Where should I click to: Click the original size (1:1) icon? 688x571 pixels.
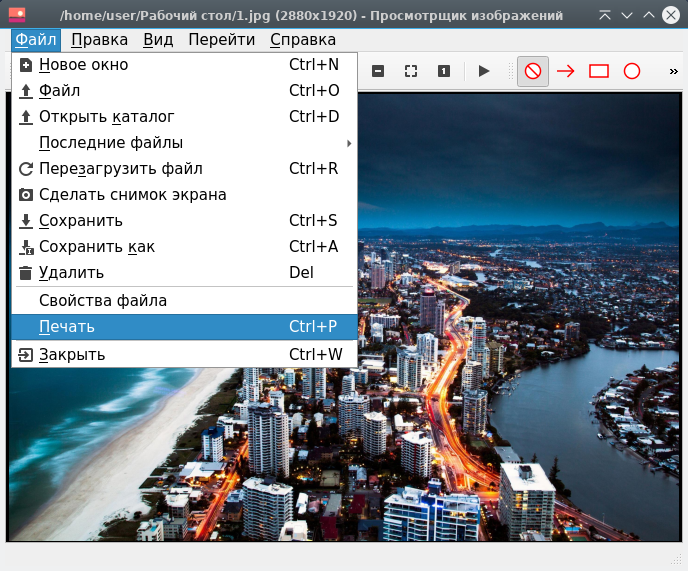[x=443, y=71]
